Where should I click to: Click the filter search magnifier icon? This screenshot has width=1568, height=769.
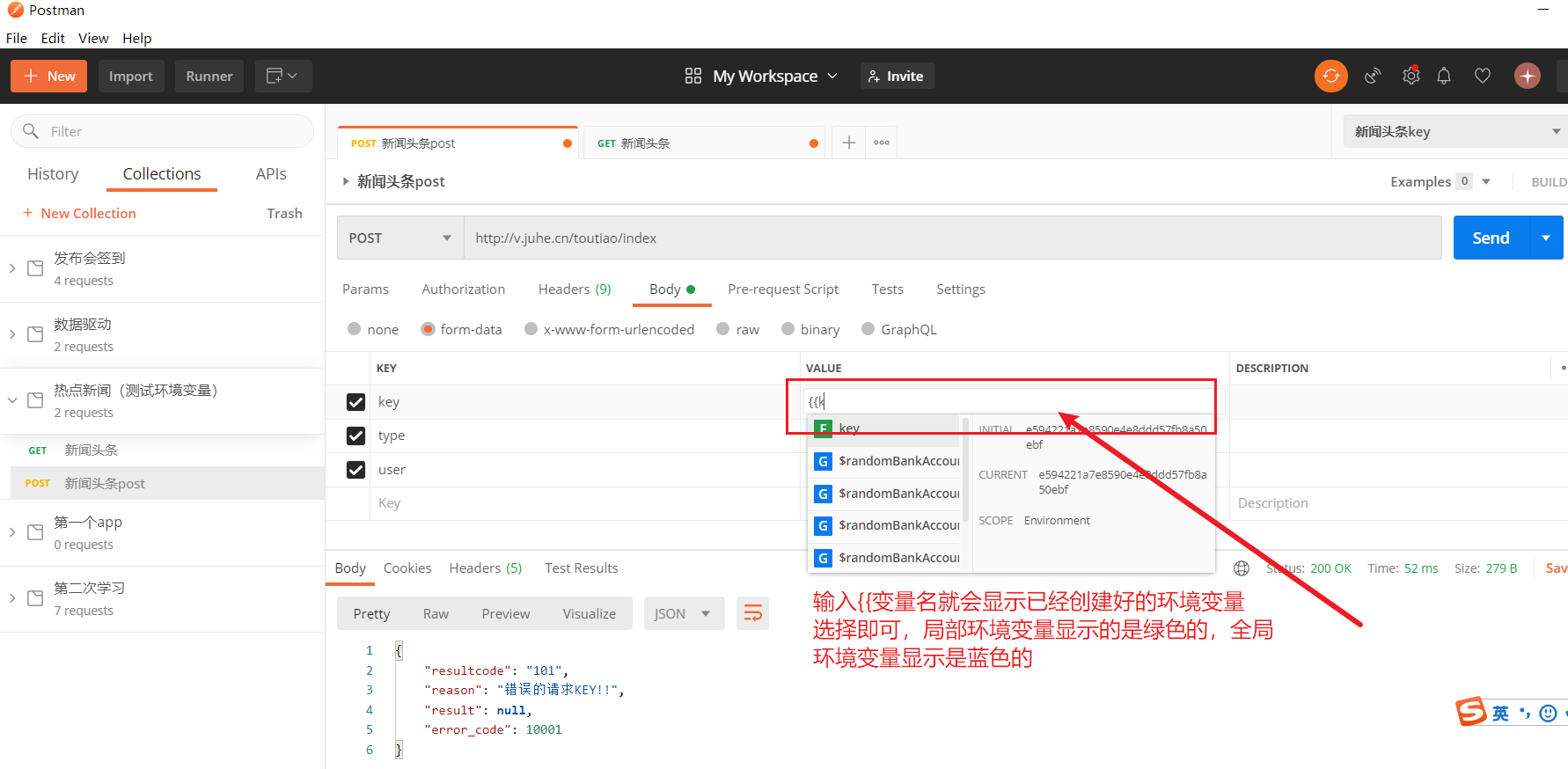tap(31, 131)
